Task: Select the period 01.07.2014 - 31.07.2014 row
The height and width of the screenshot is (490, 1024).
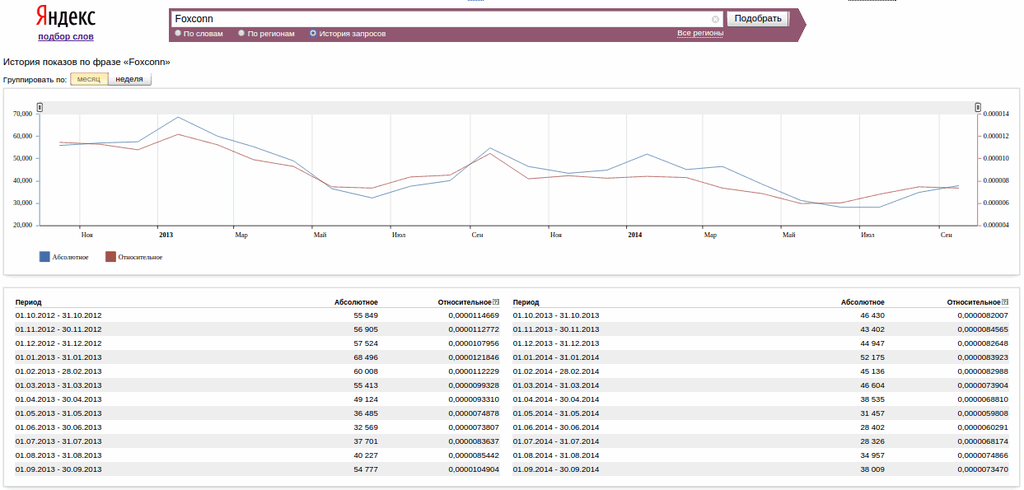Action: (761, 442)
